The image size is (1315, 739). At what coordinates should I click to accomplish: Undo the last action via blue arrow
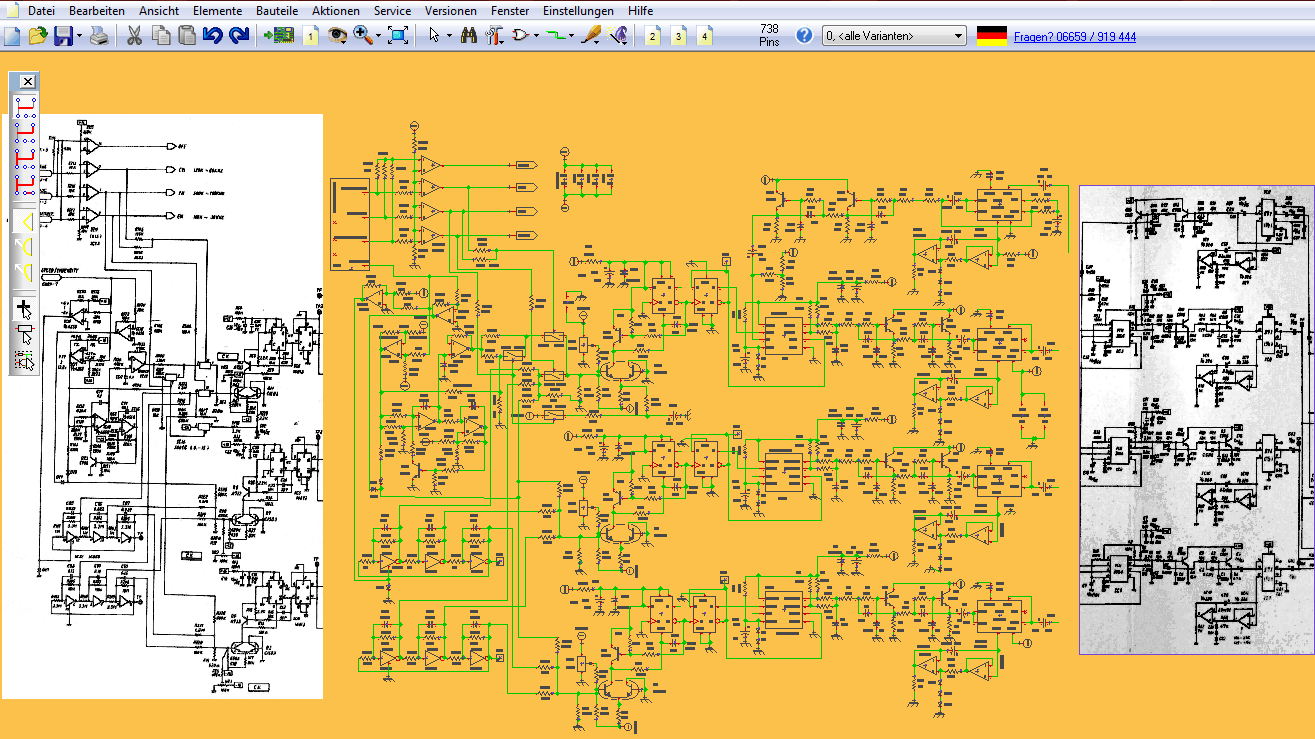pos(212,36)
